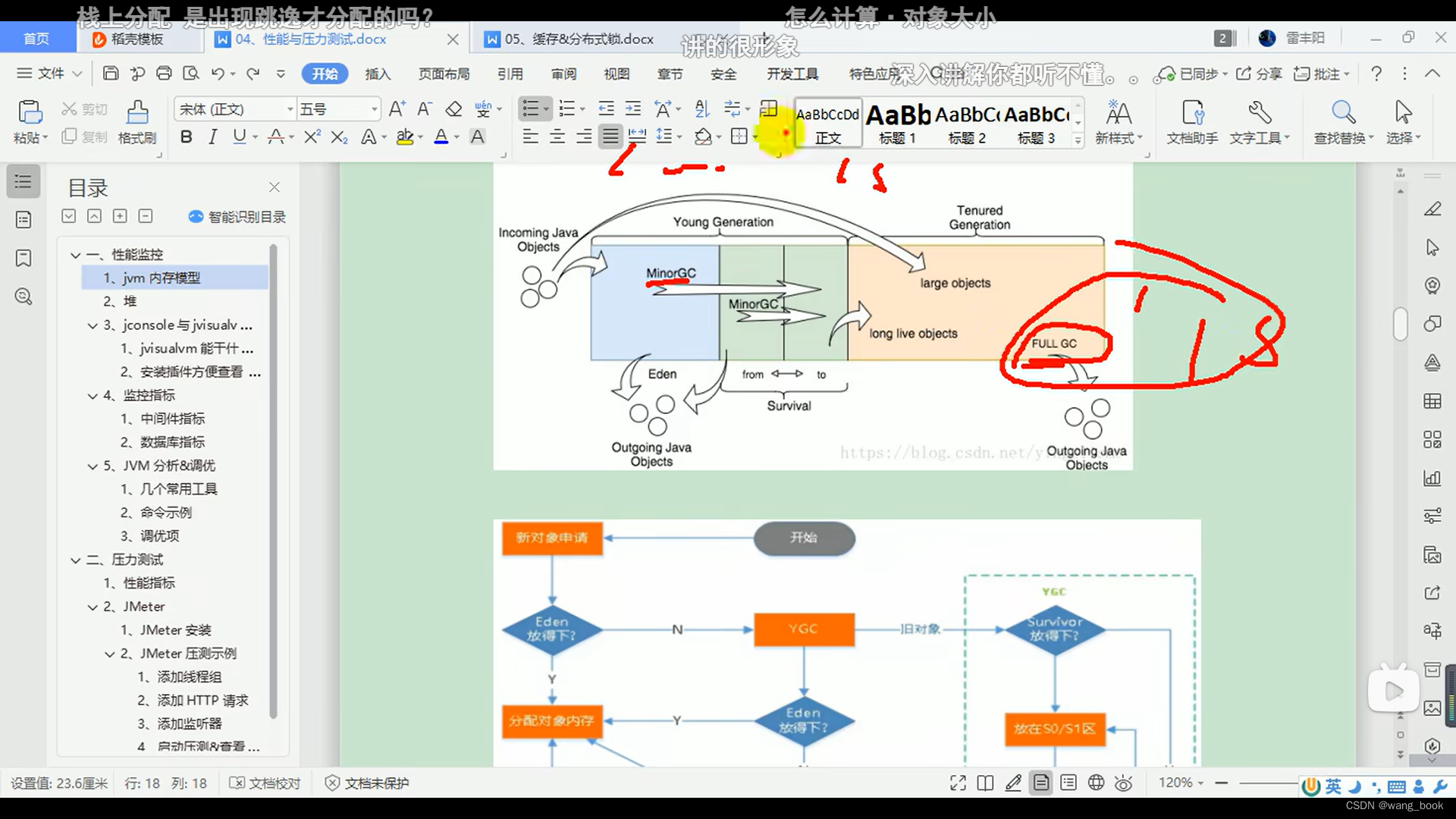Click the Undo arrow icon

[x=218, y=74]
